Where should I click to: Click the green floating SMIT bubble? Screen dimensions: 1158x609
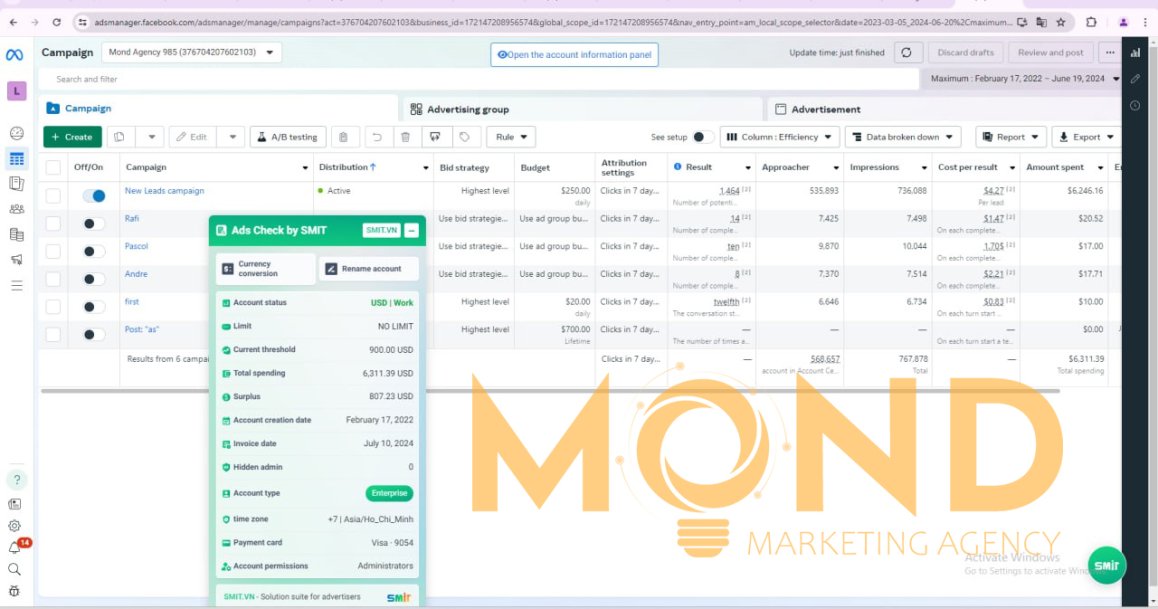pos(1106,565)
